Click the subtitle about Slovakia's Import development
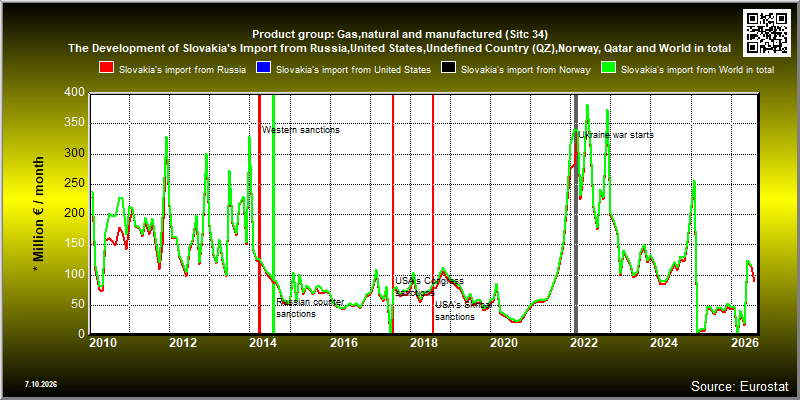This screenshot has width=800, height=400. click(x=399, y=48)
